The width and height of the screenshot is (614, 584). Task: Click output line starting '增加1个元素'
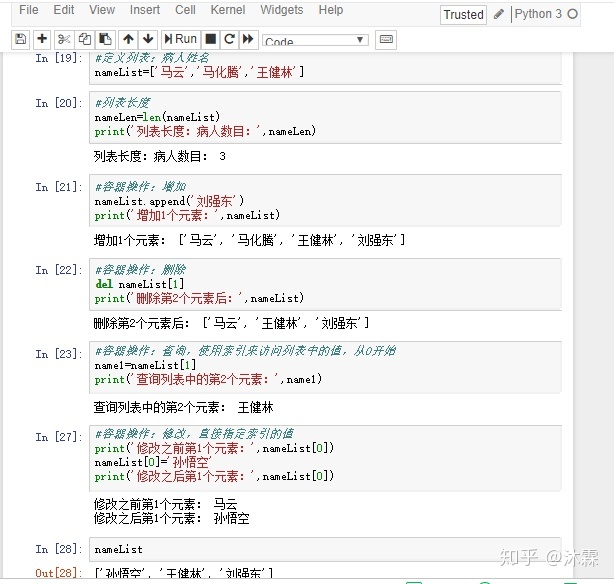pos(249,240)
